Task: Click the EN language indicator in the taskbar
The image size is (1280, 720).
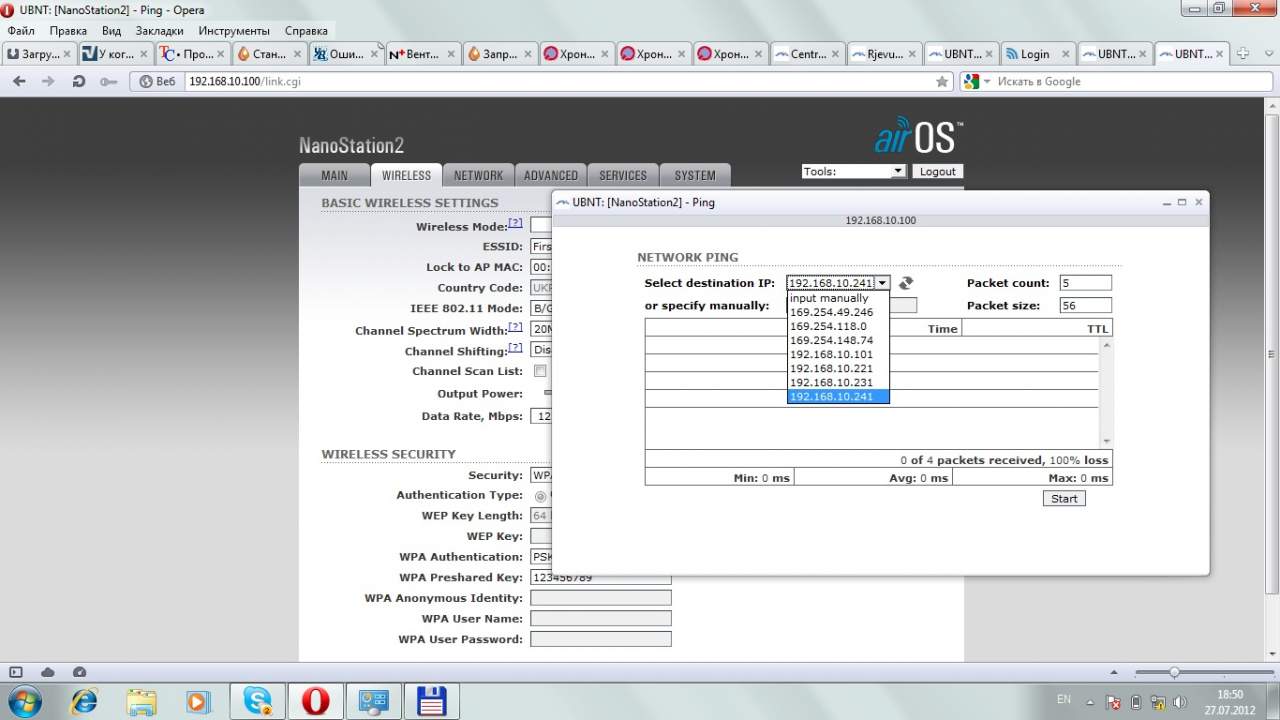Action: [x=1064, y=699]
